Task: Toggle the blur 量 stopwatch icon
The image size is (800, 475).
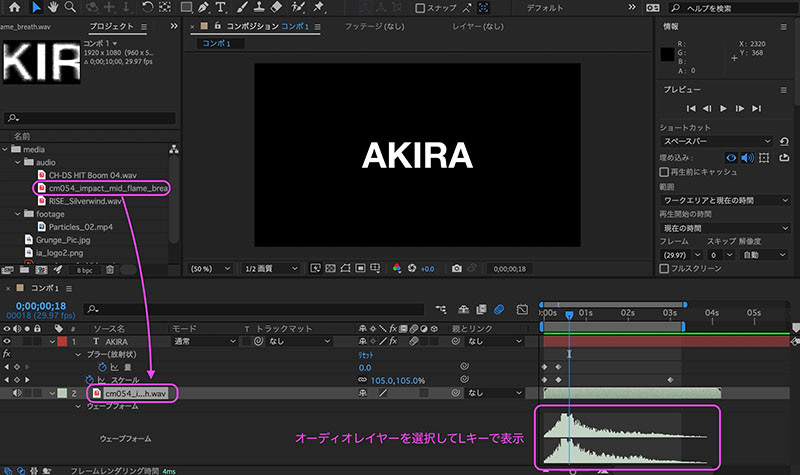Action: pyautogui.click(x=102, y=367)
